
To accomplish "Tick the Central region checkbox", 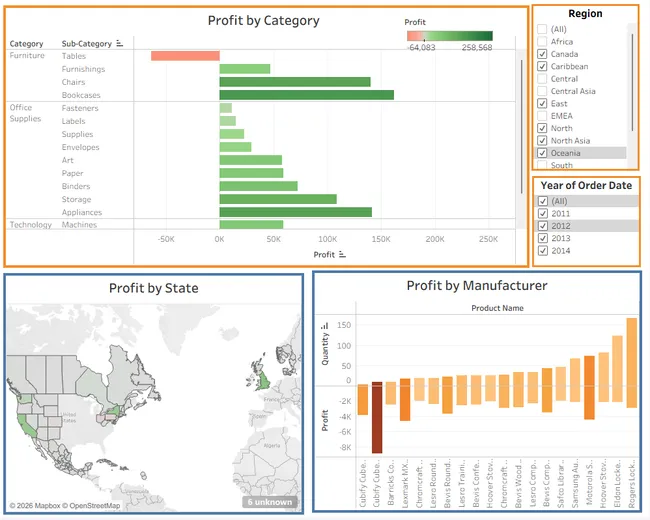I will point(542,79).
